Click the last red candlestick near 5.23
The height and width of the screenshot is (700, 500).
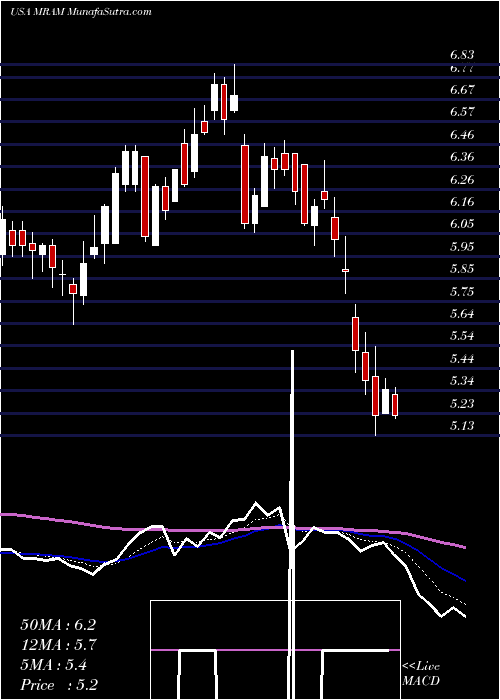point(395,405)
